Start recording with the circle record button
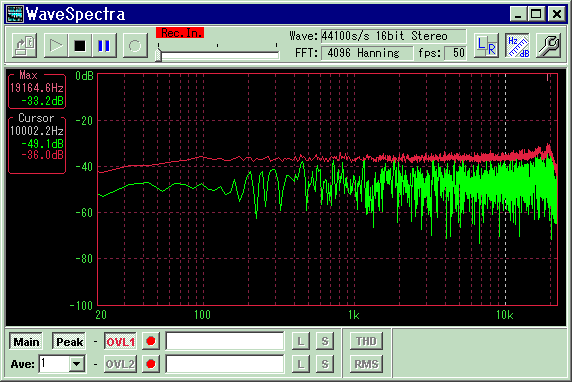 [135, 46]
